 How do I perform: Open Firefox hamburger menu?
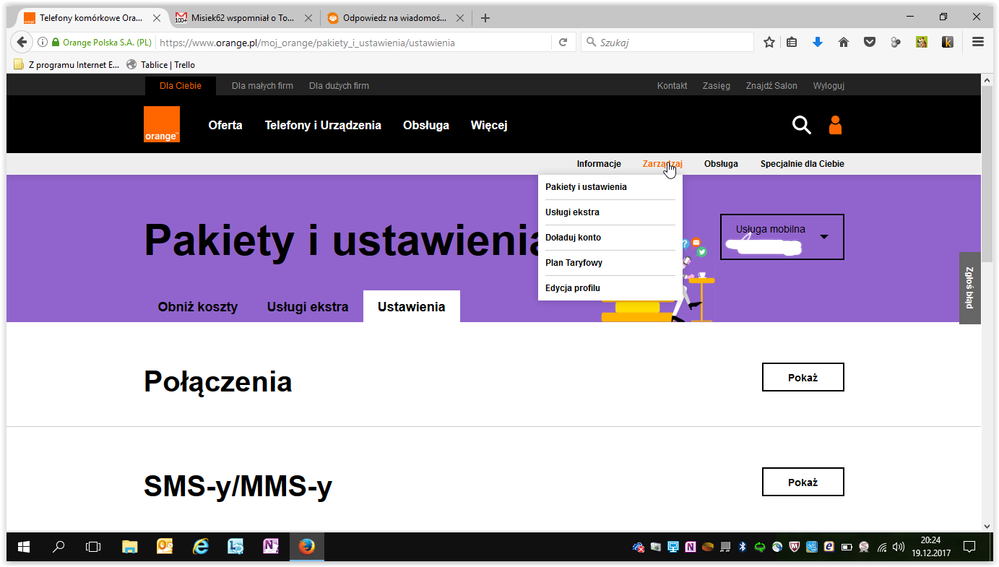(x=978, y=42)
